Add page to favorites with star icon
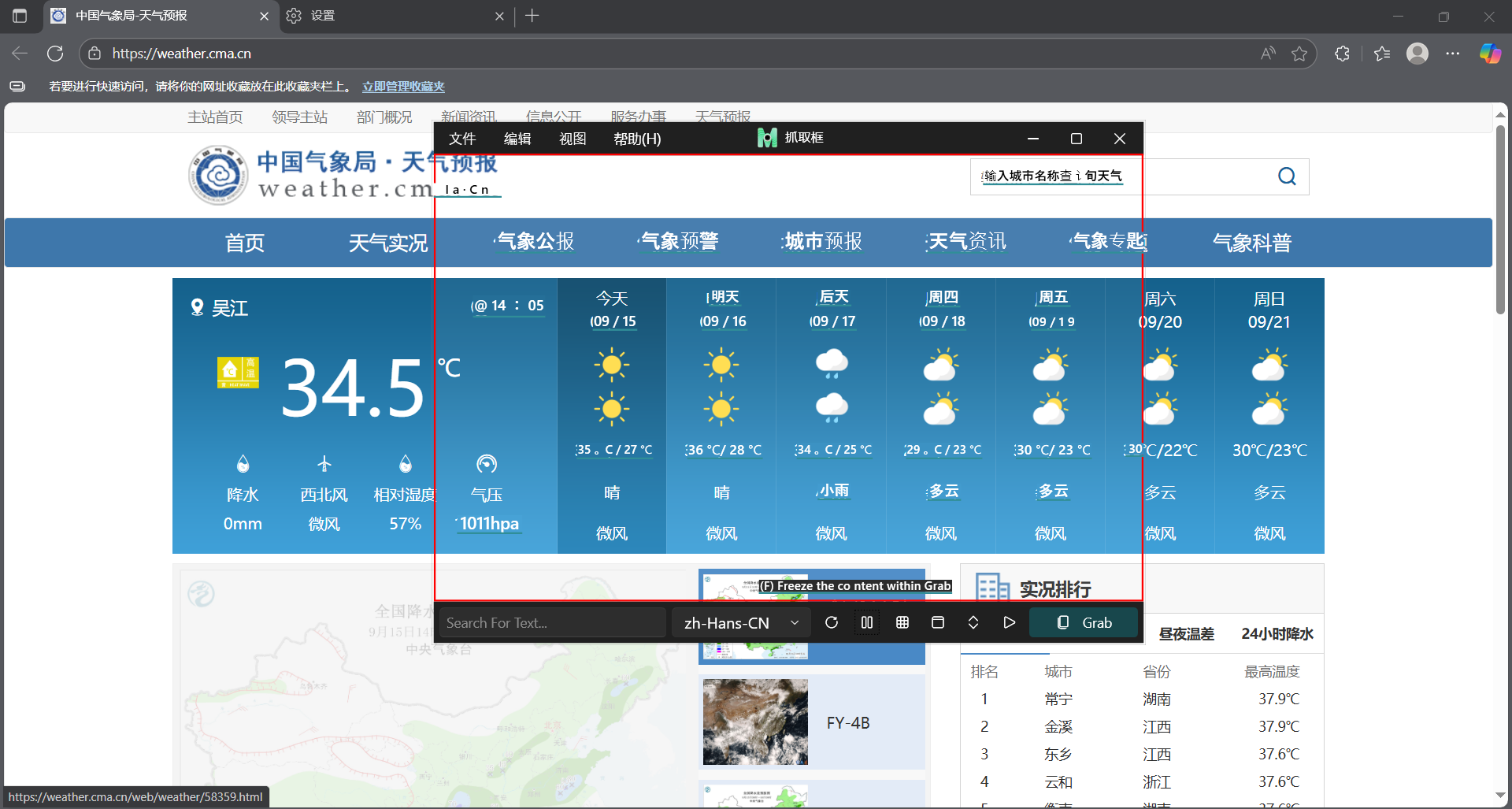 (1299, 54)
